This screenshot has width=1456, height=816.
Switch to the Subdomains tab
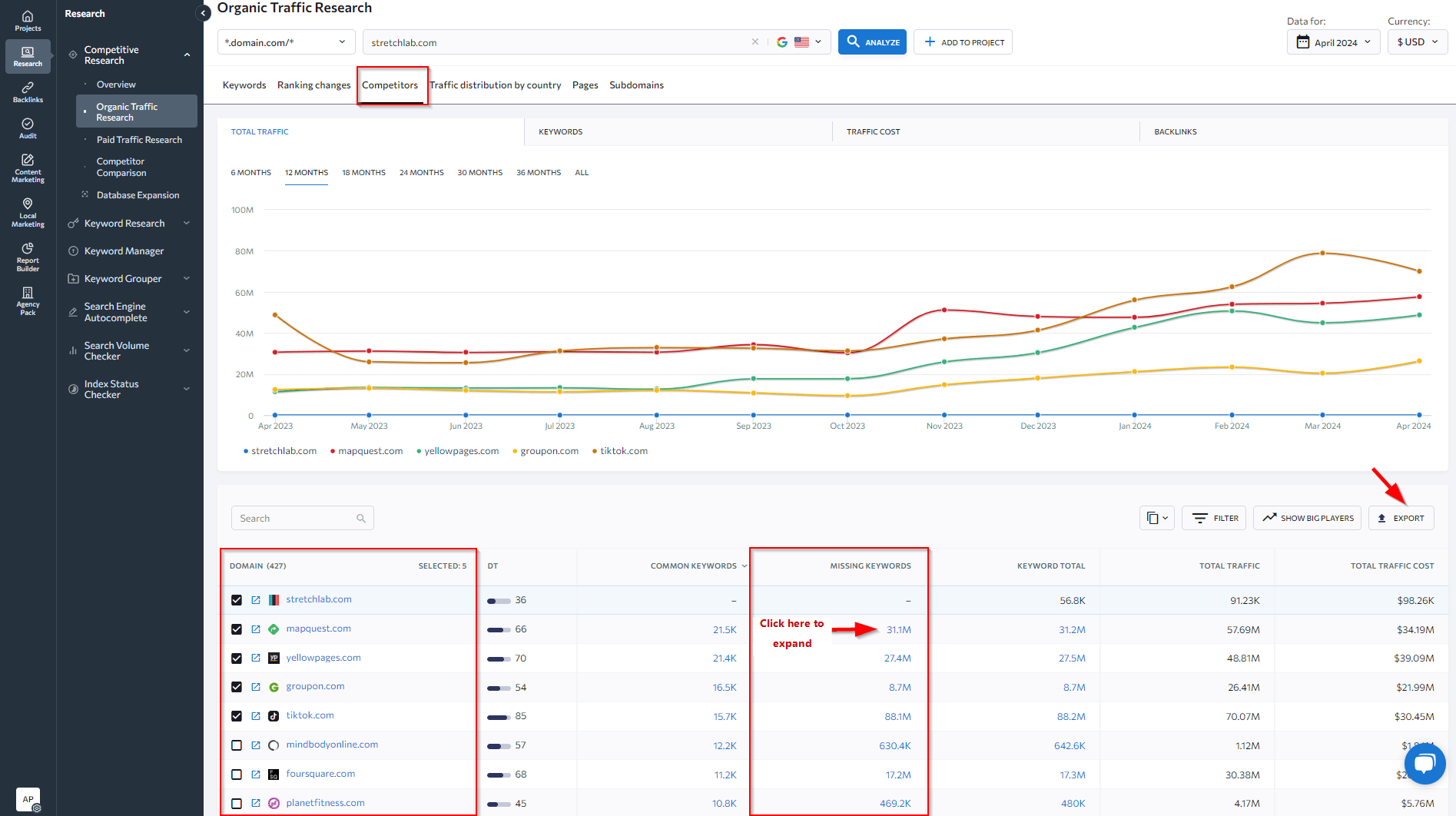(636, 85)
